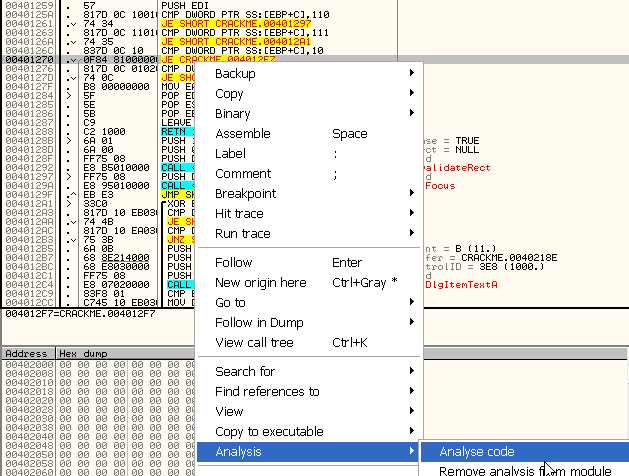Choose Follow from the context menu
The image size is (629, 476).
233,263
